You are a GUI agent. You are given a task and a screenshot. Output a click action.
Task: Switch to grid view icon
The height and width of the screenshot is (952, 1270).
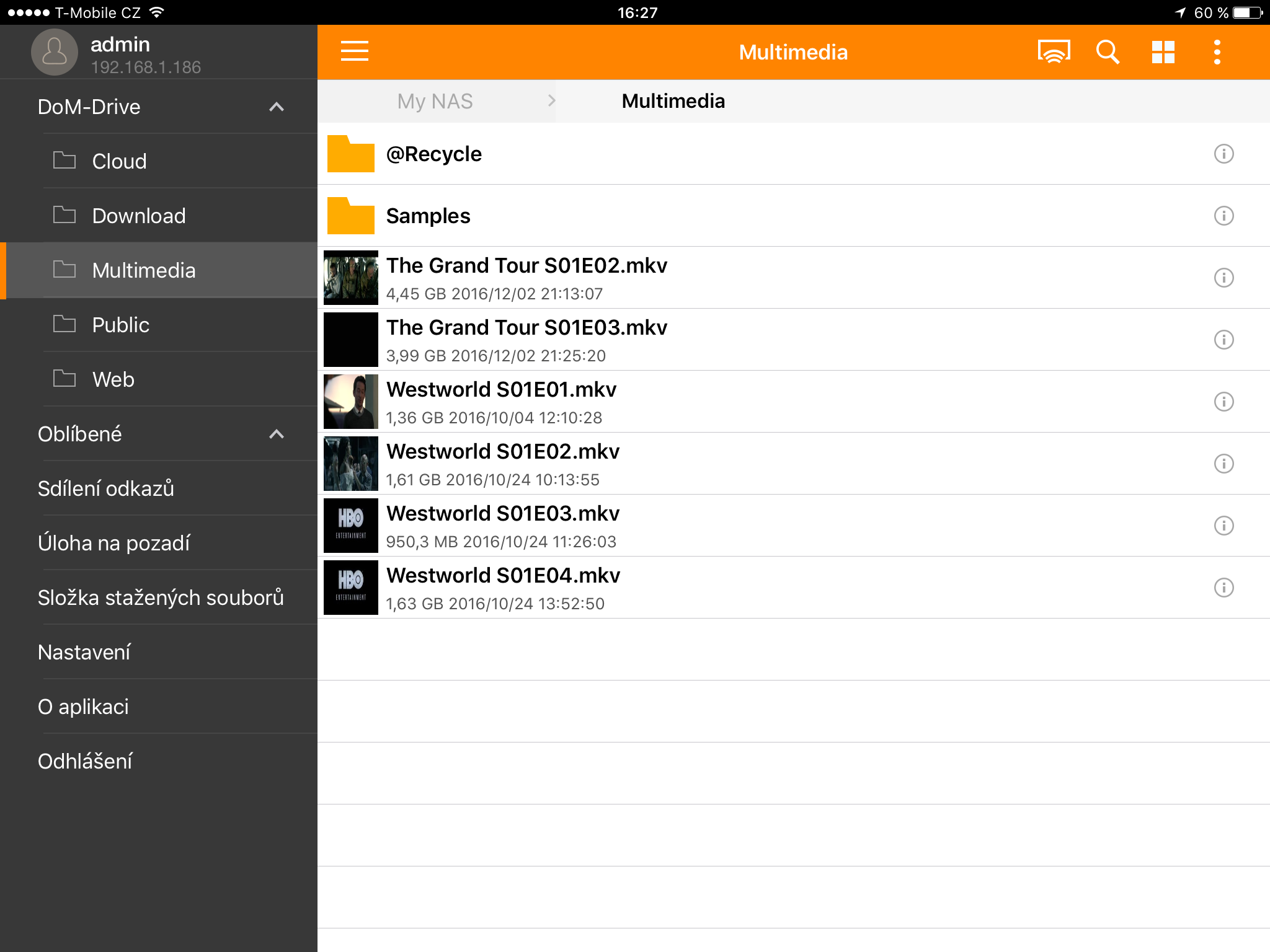click(x=1163, y=52)
